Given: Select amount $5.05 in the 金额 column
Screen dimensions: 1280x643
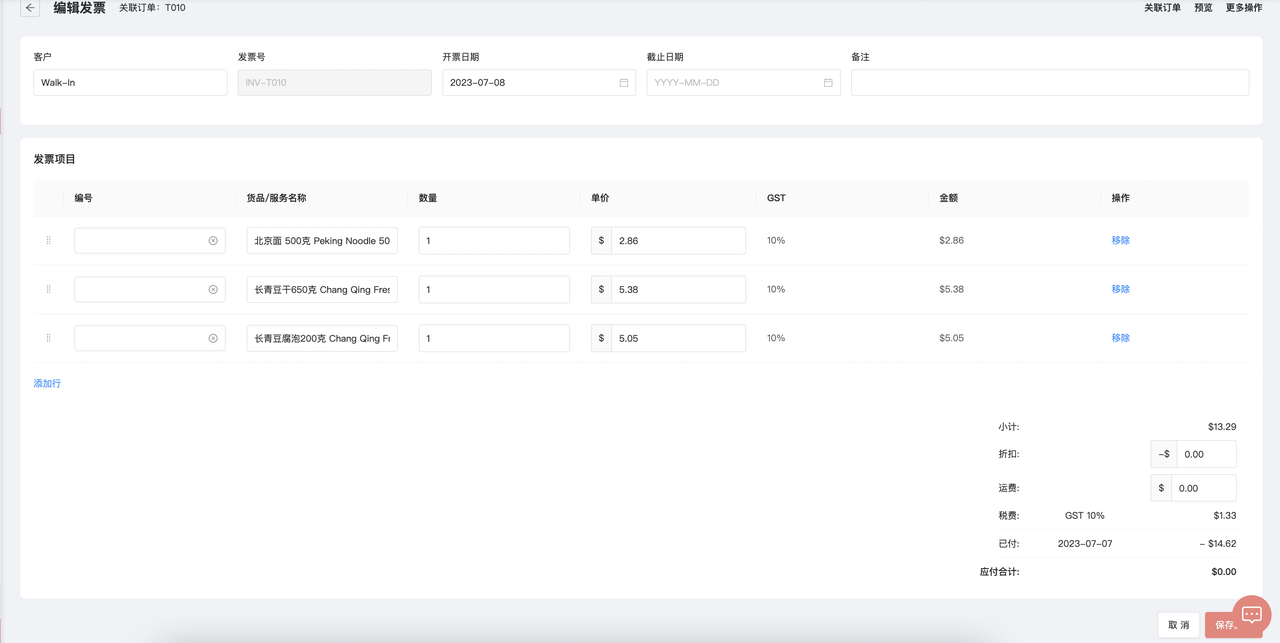Looking at the screenshot, I should point(951,339).
